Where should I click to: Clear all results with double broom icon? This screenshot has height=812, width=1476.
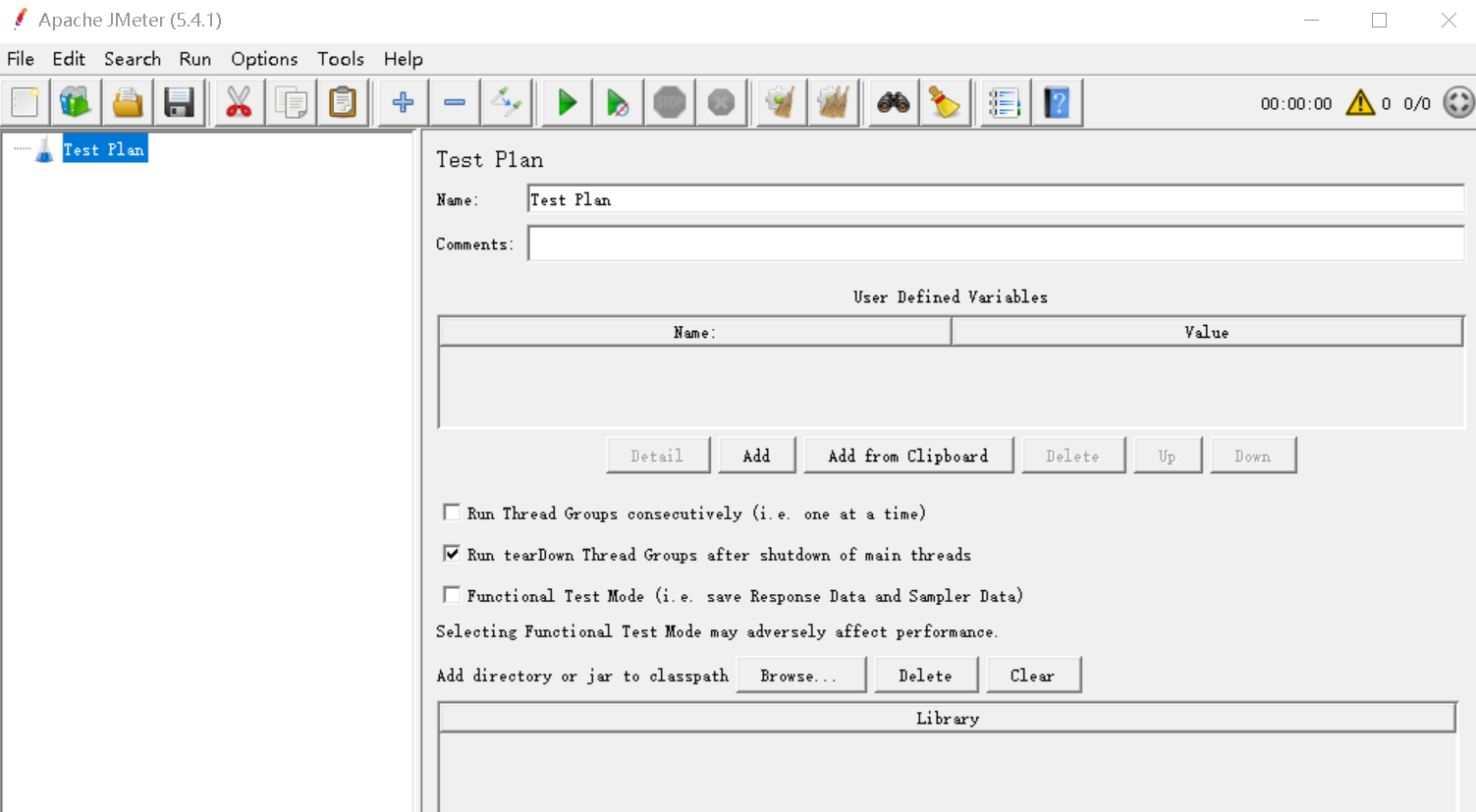[x=834, y=102]
